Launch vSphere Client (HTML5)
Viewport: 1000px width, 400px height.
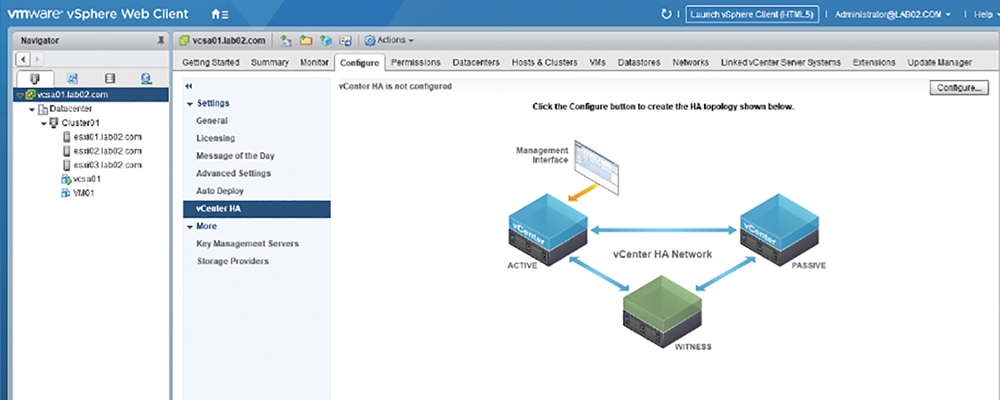point(752,14)
